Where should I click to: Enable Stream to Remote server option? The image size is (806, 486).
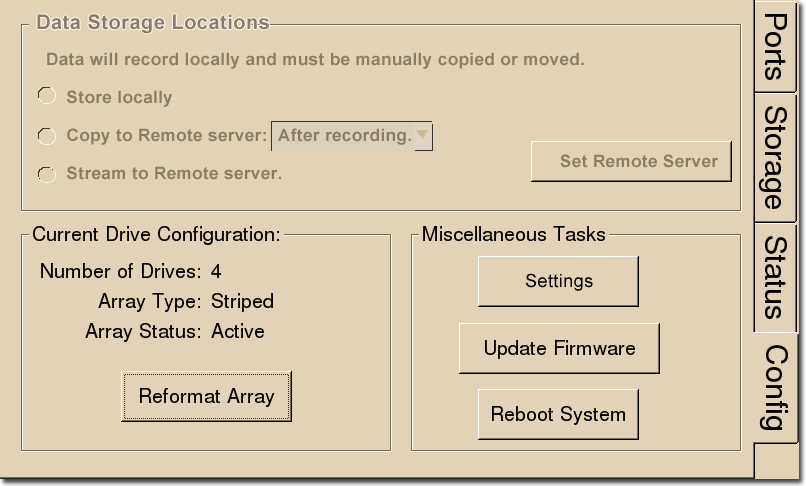47,174
